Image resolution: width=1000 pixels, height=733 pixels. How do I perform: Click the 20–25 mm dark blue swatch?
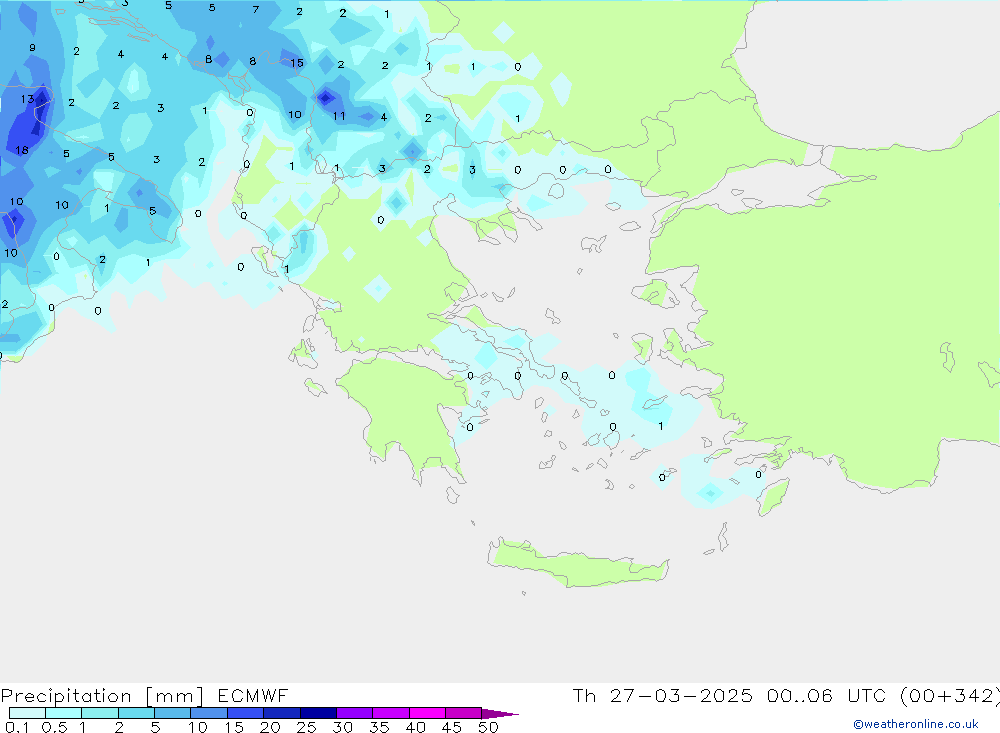281,713
